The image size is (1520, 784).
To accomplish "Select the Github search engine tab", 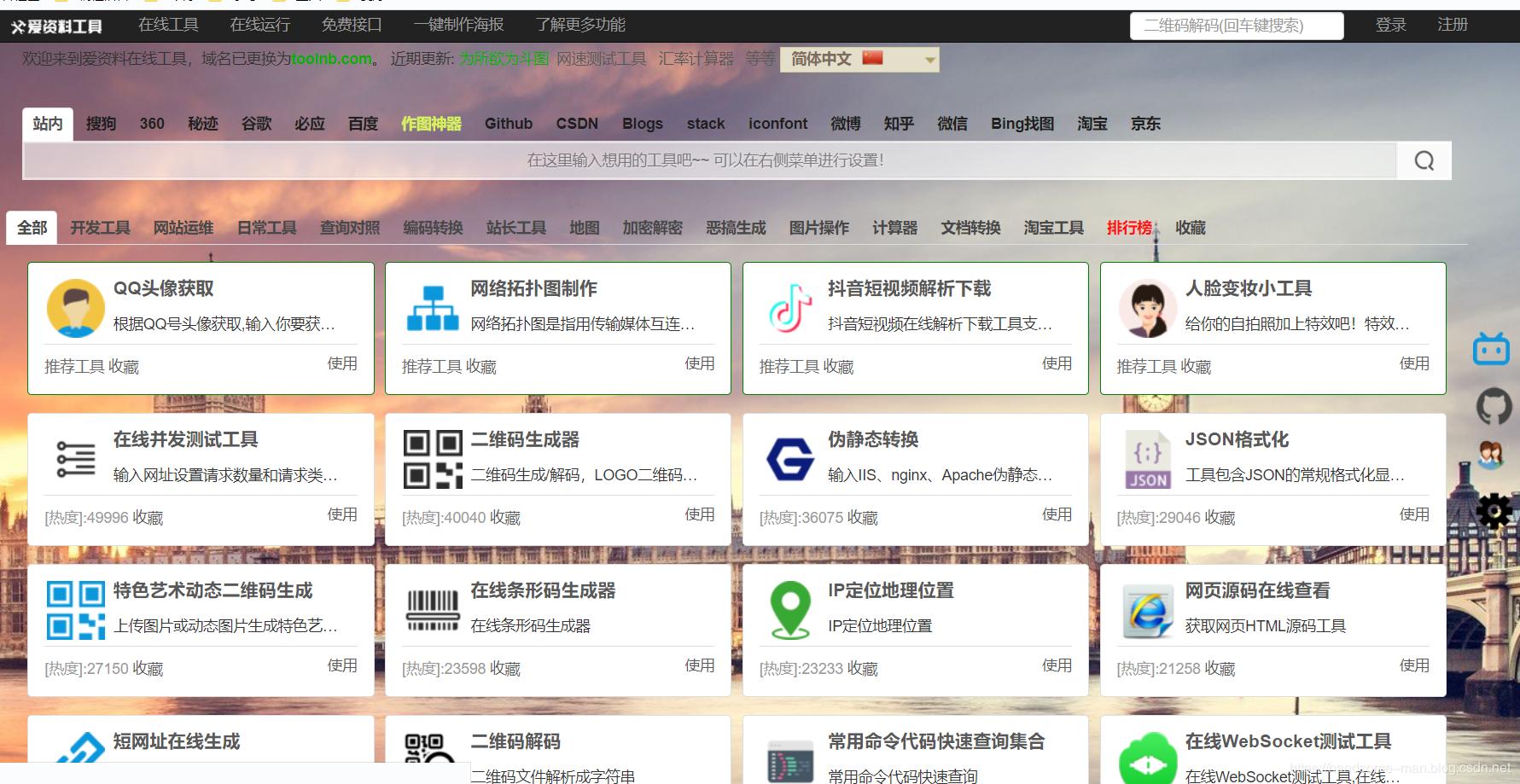I will [x=508, y=124].
